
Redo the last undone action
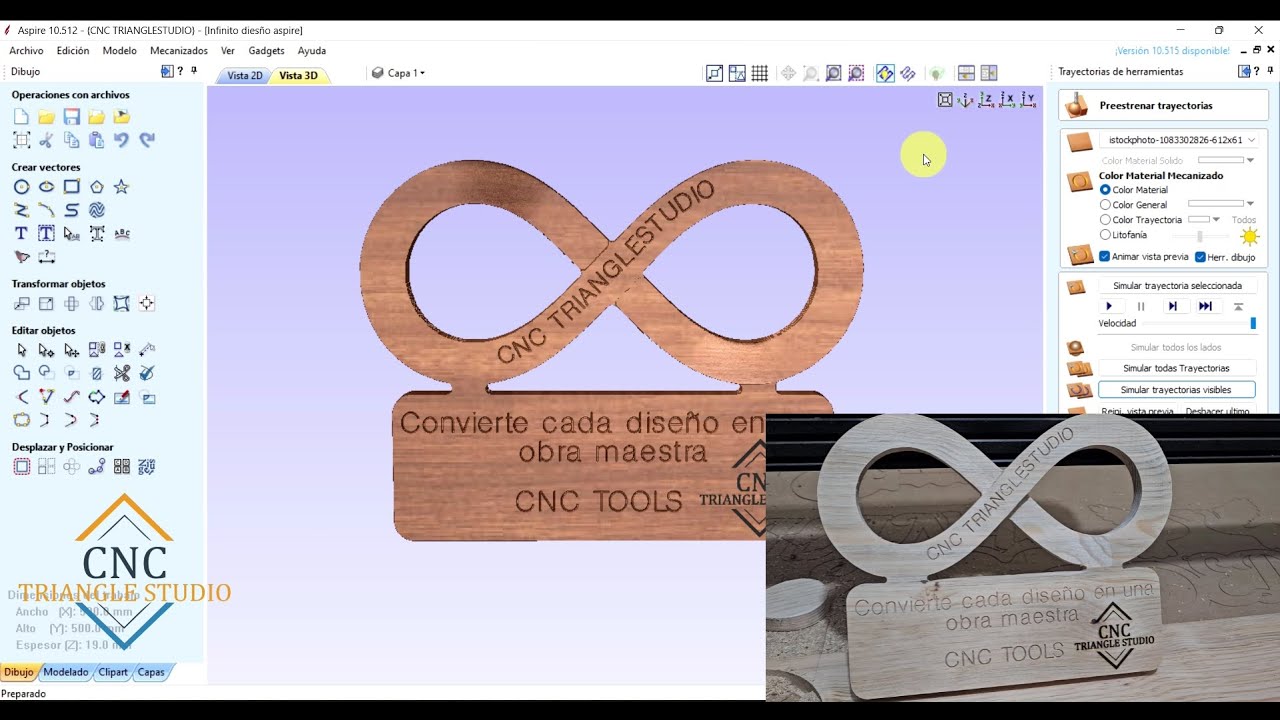tap(147, 140)
